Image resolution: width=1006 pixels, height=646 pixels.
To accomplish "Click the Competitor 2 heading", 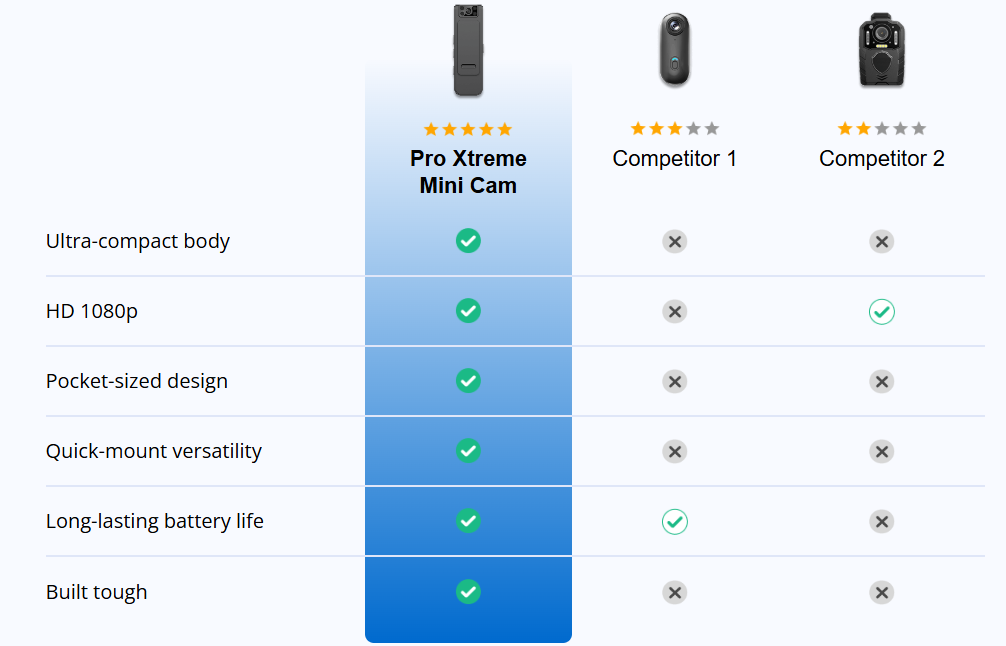I will (x=881, y=159).
